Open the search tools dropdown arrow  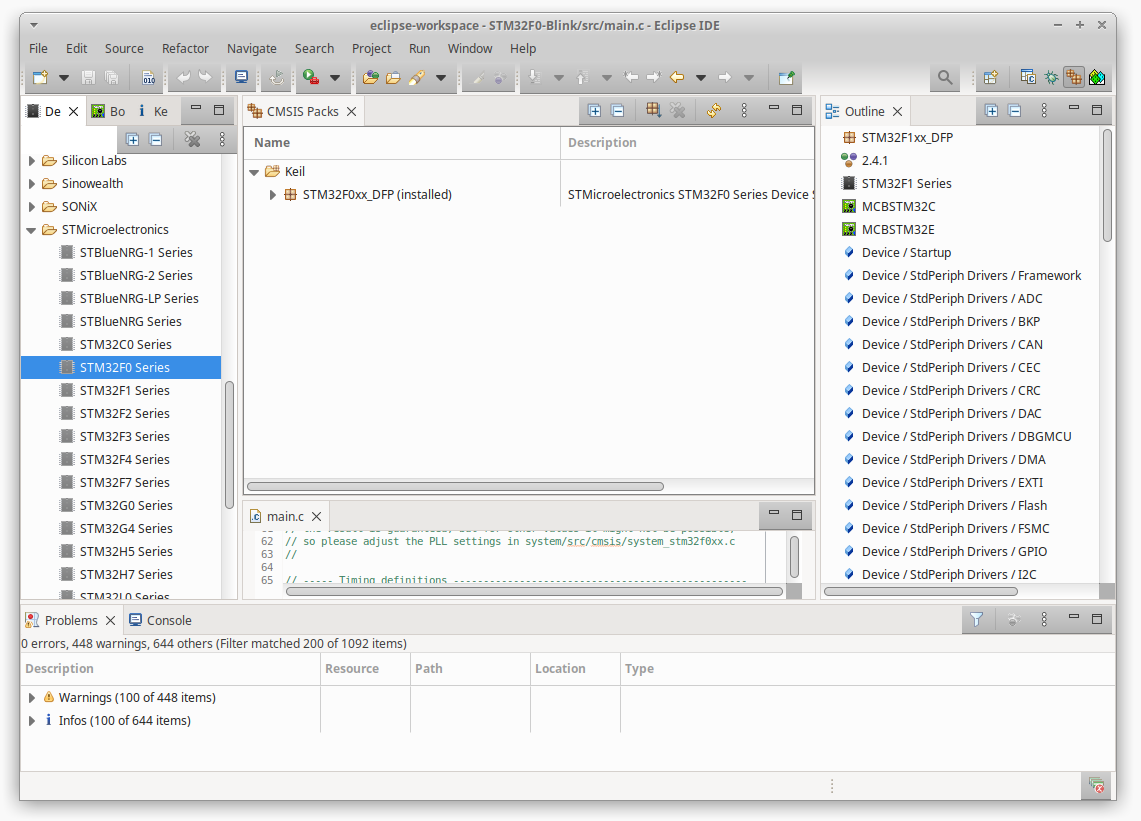coord(440,78)
